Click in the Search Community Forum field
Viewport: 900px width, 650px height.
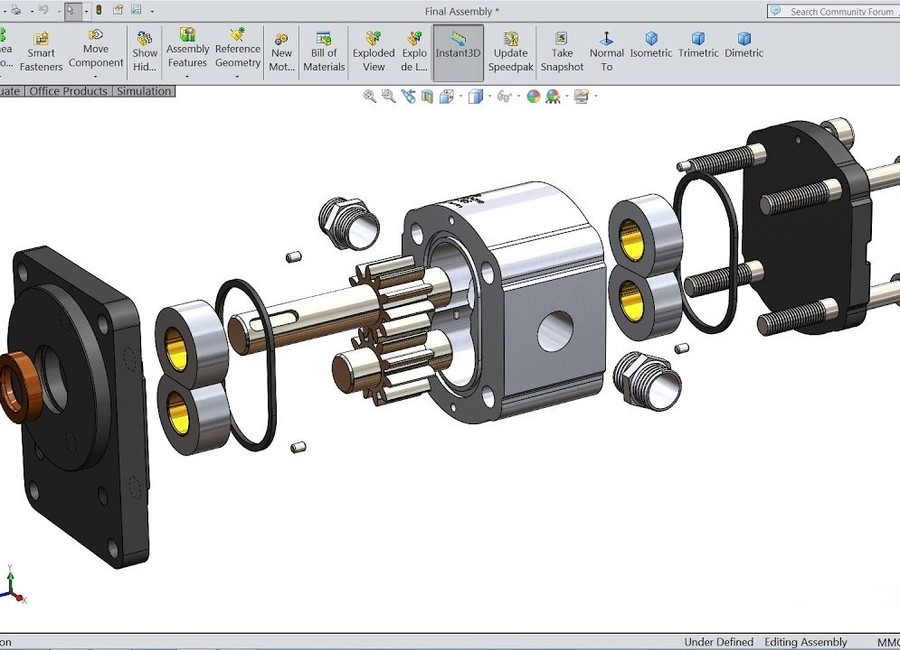click(x=833, y=11)
